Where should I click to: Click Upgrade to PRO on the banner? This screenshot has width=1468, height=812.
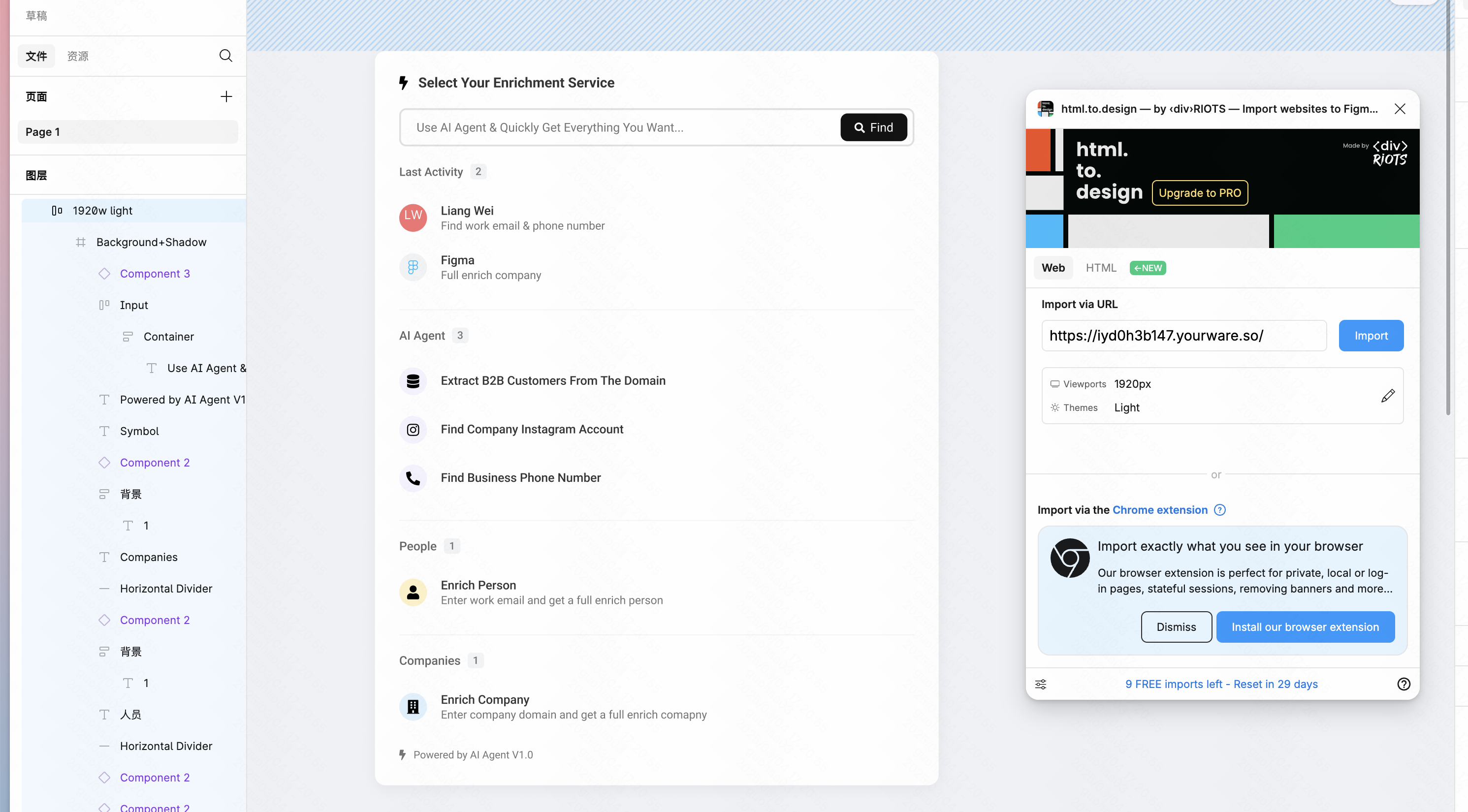pyautogui.click(x=1200, y=193)
